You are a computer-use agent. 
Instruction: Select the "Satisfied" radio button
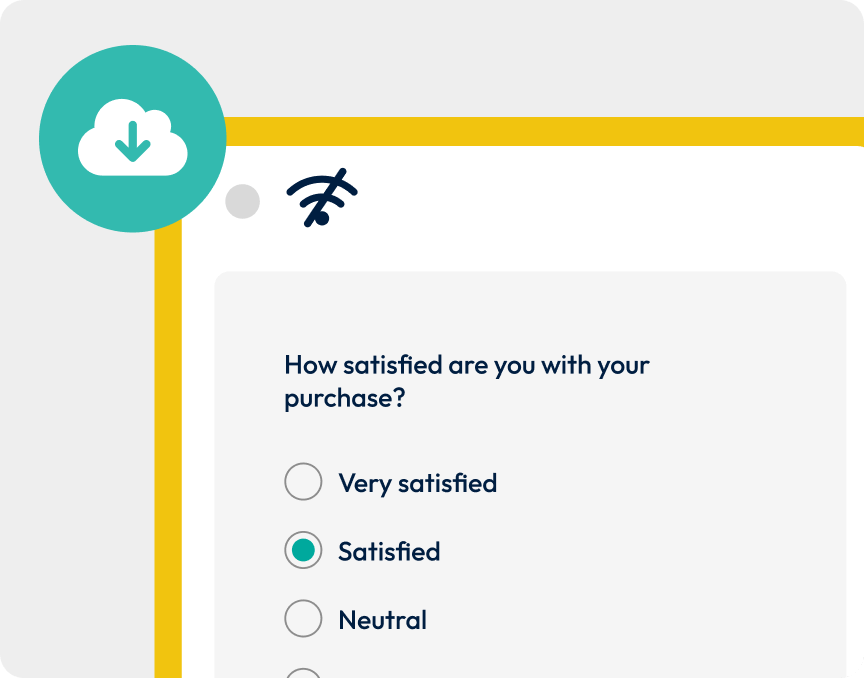coord(303,551)
